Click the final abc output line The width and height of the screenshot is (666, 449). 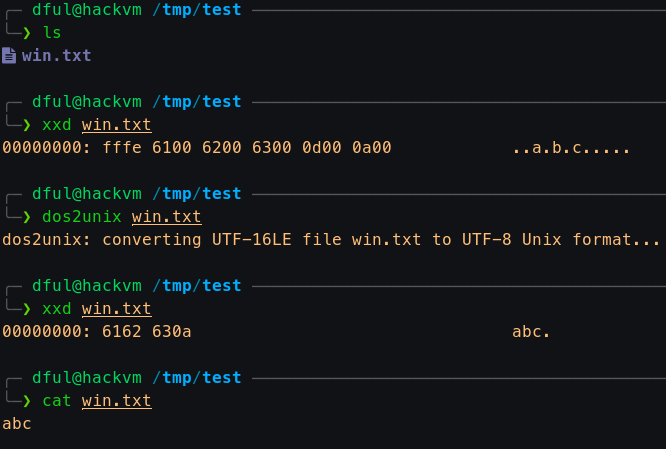tap(17, 424)
